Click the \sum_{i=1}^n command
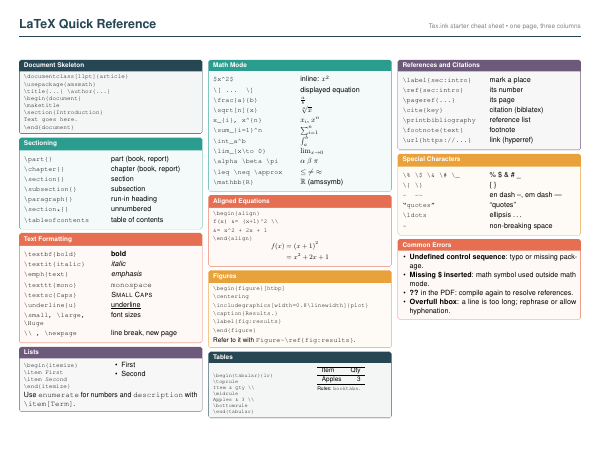This screenshot has width=600, height=464. 238,130
